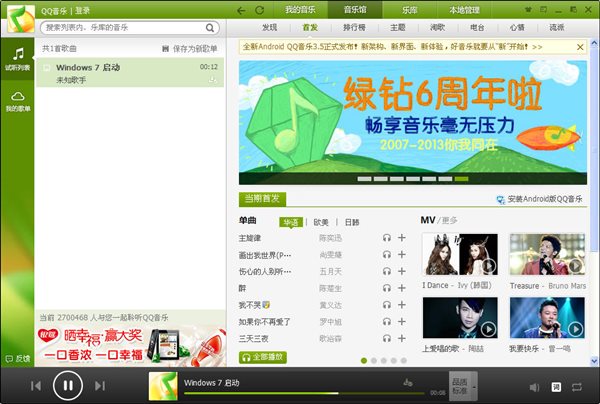The height and width of the screenshot is (404, 600).
Task: Go to second page dot of singles list
Action: [x=374, y=360]
